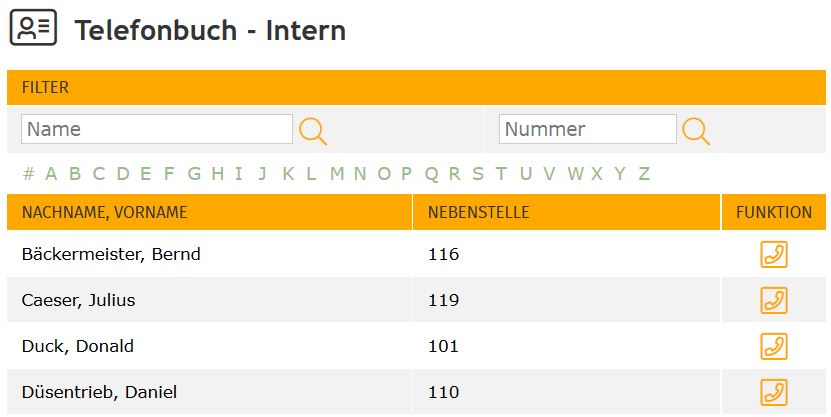The width and height of the screenshot is (831, 417).
Task: Dial Duck, Donald using call icon
Action: click(773, 346)
